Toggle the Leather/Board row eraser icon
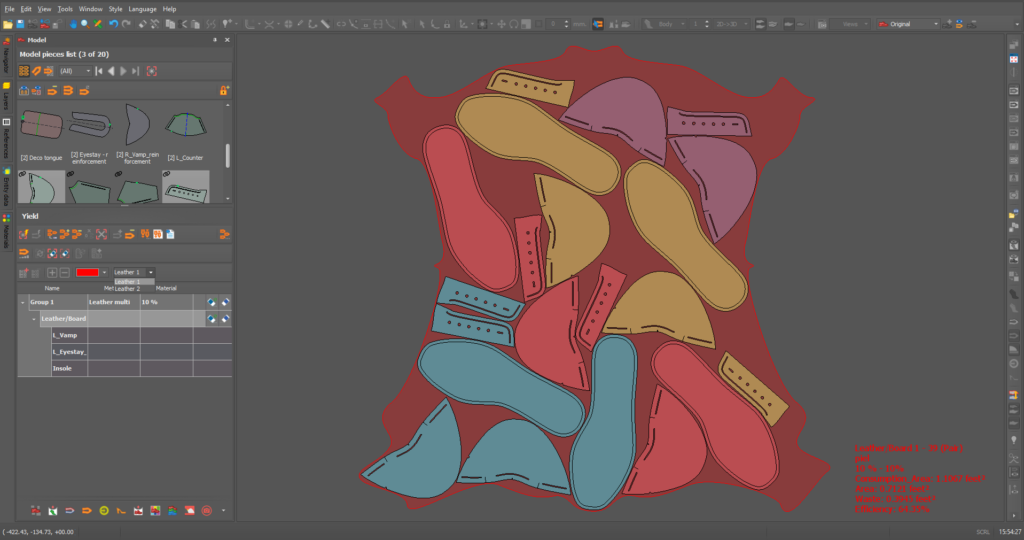Screen dimensions: 1024x540 (225, 319)
